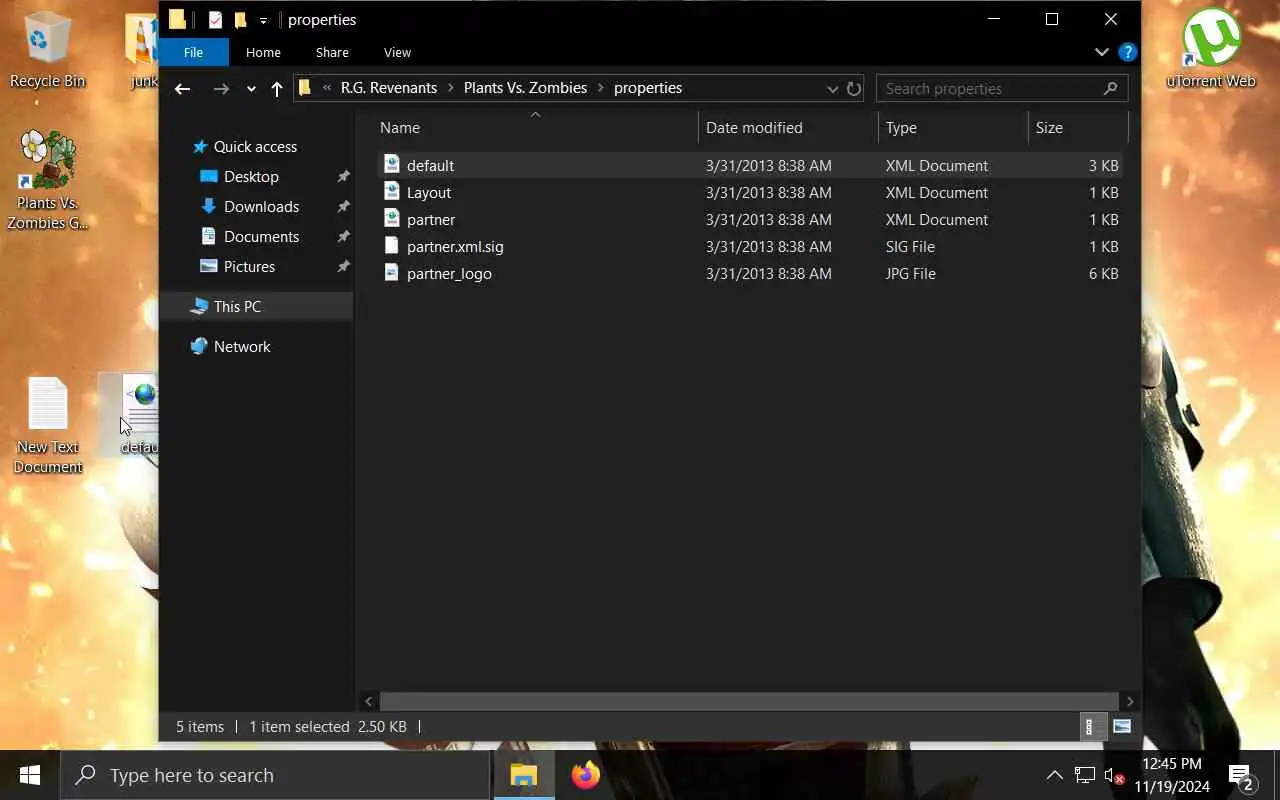
Task: Click the Search properties field
Action: point(1002,88)
